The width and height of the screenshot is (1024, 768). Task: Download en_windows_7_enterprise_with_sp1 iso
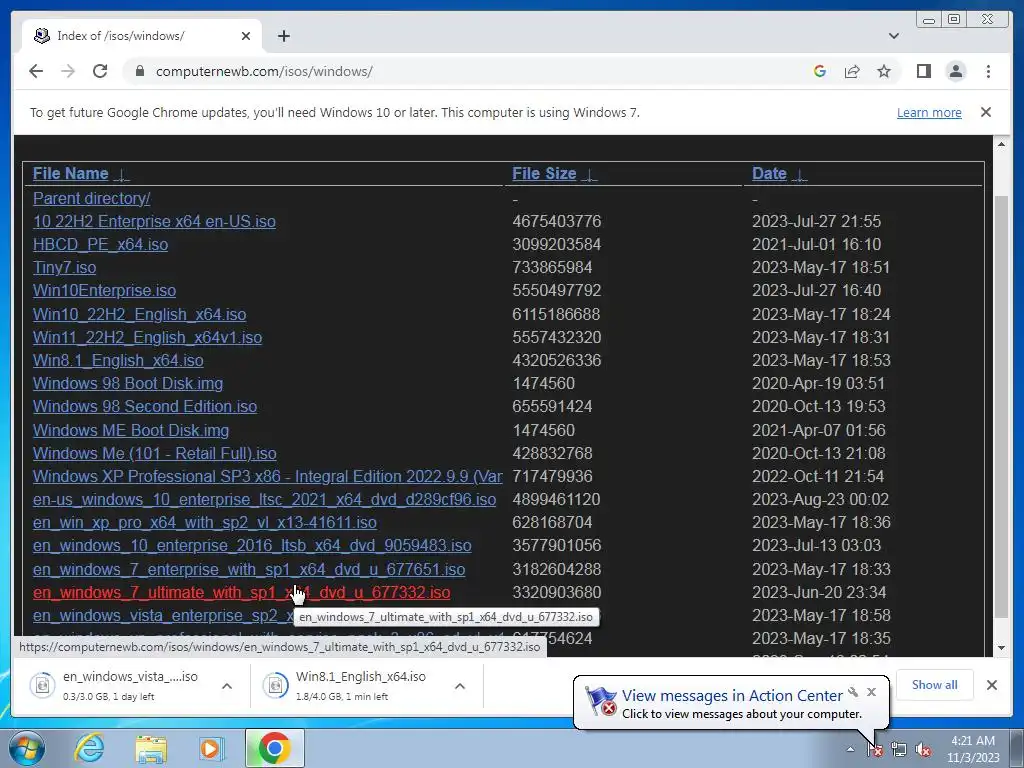249,569
